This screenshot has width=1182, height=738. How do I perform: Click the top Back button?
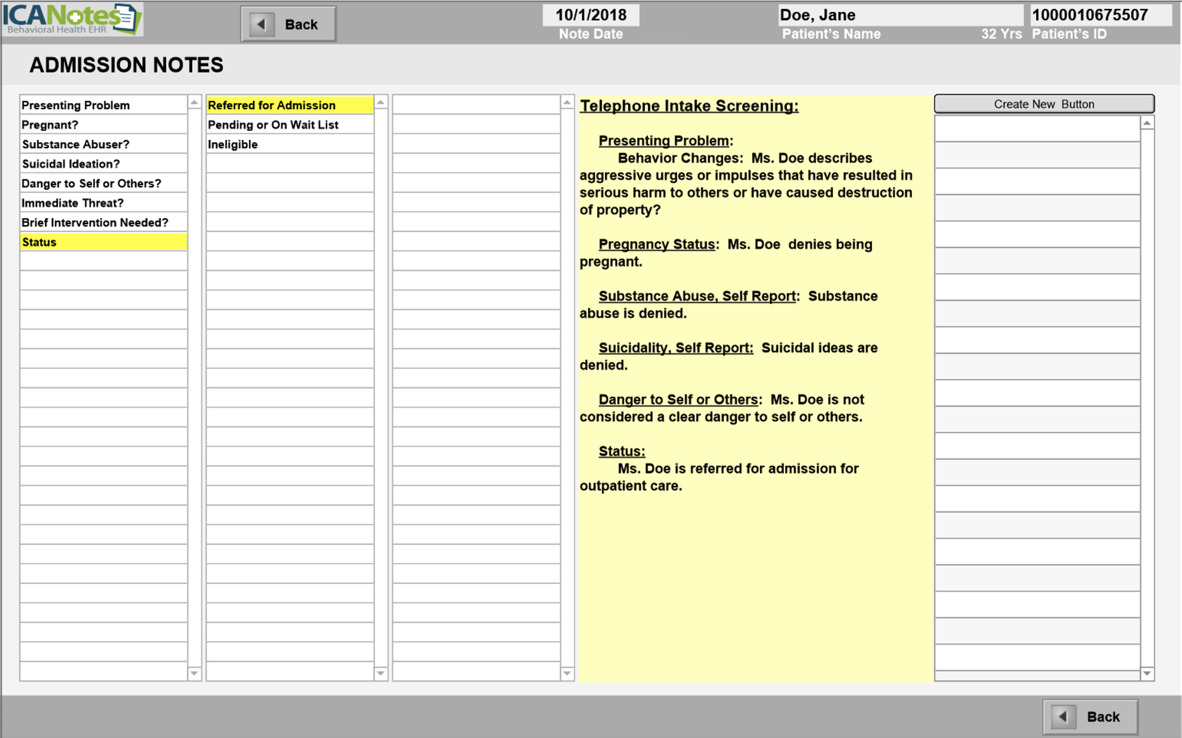tap(288, 24)
